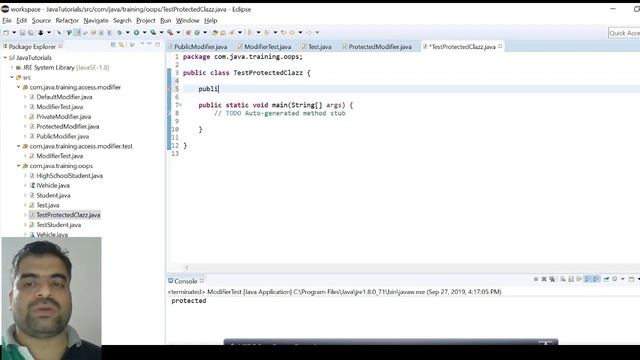Click the Debug bug toolbar icon

pyautogui.click(x=120, y=33)
